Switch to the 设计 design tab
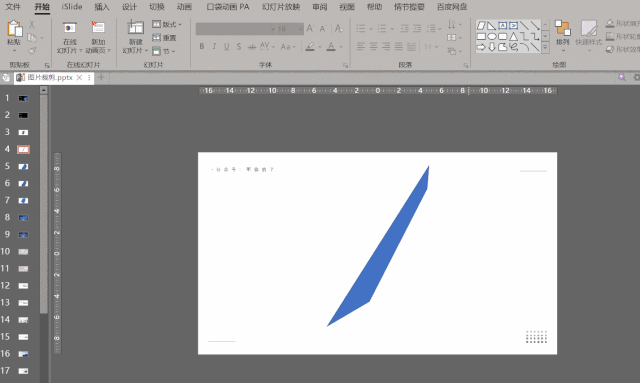This screenshot has height=383, width=640. coord(129,7)
